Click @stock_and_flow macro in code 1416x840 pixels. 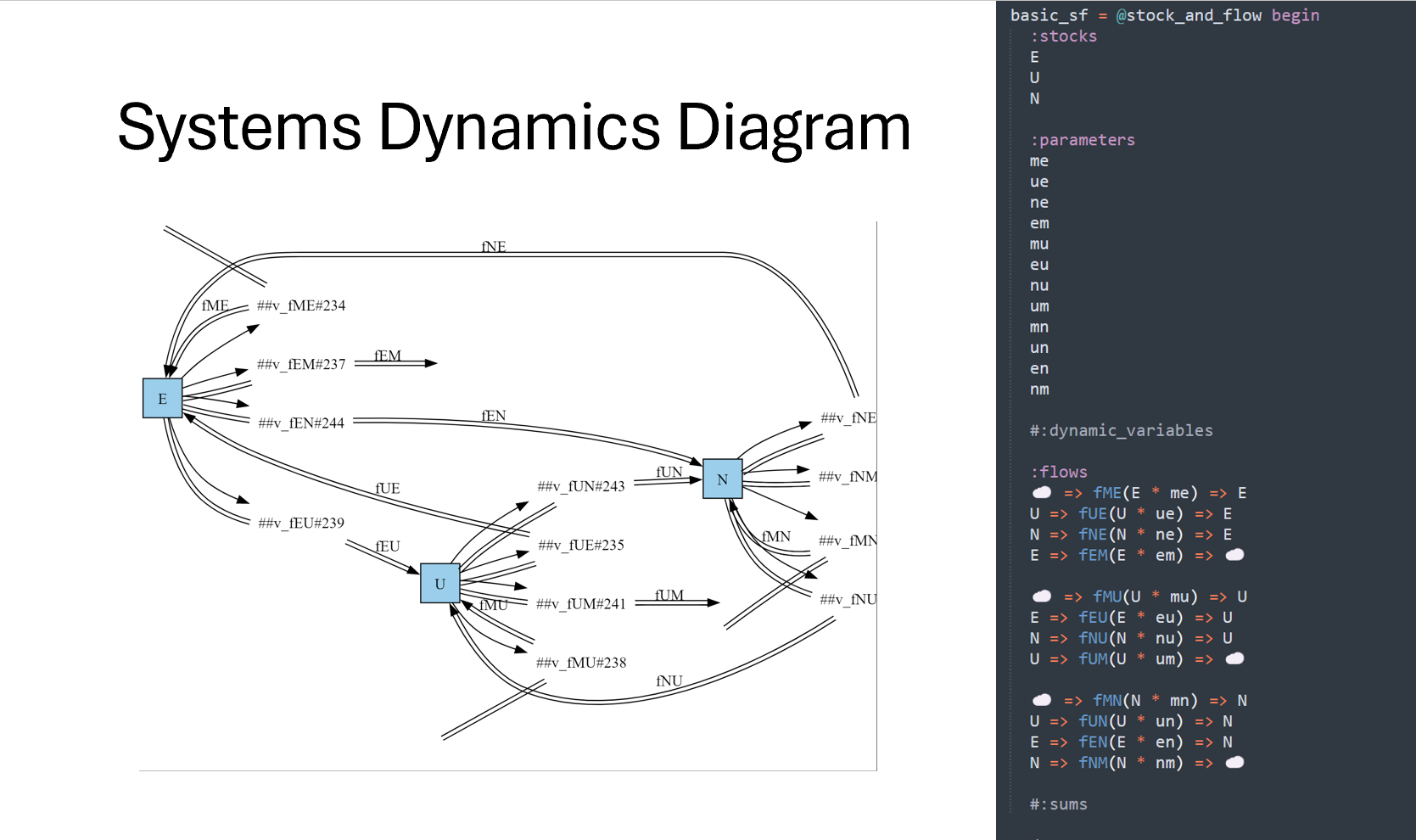[1189, 15]
